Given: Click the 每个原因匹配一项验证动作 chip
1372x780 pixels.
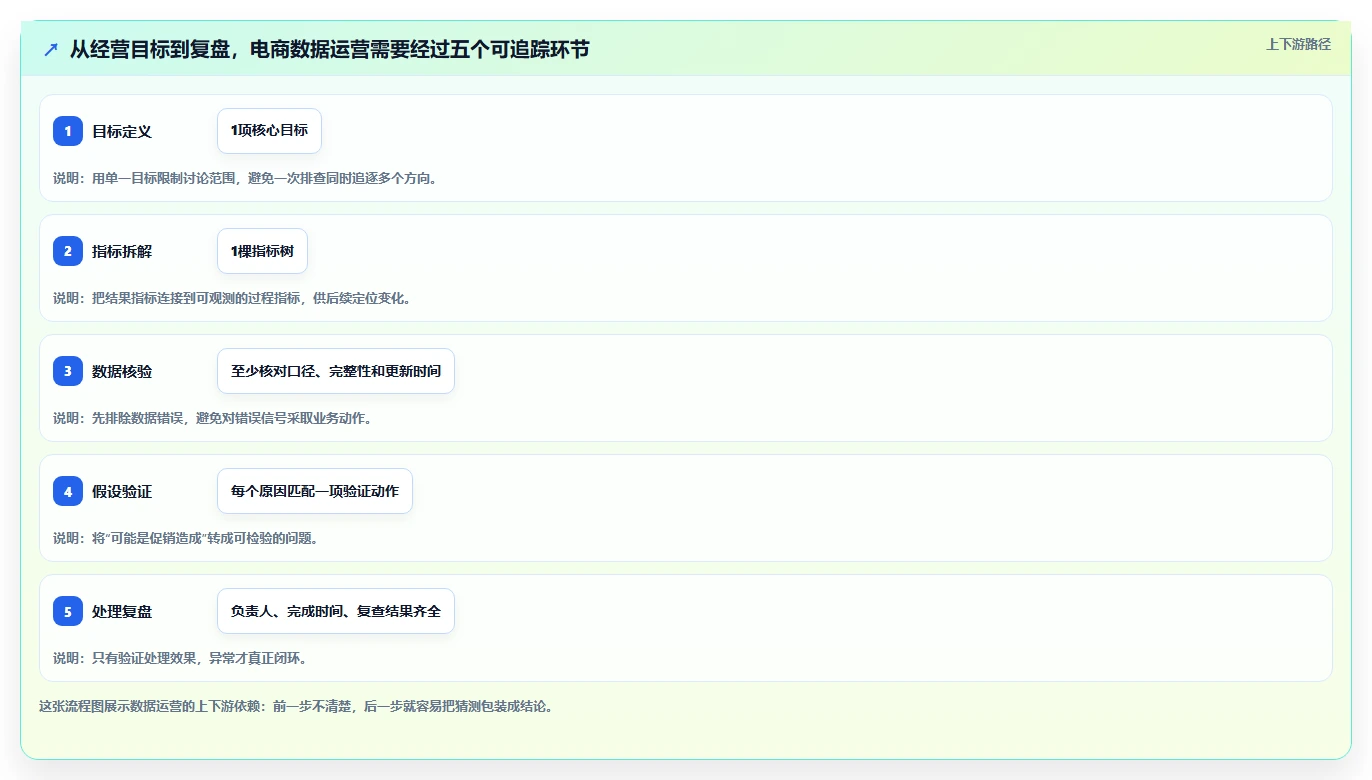Looking at the screenshot, I should [x=315, y=491].
